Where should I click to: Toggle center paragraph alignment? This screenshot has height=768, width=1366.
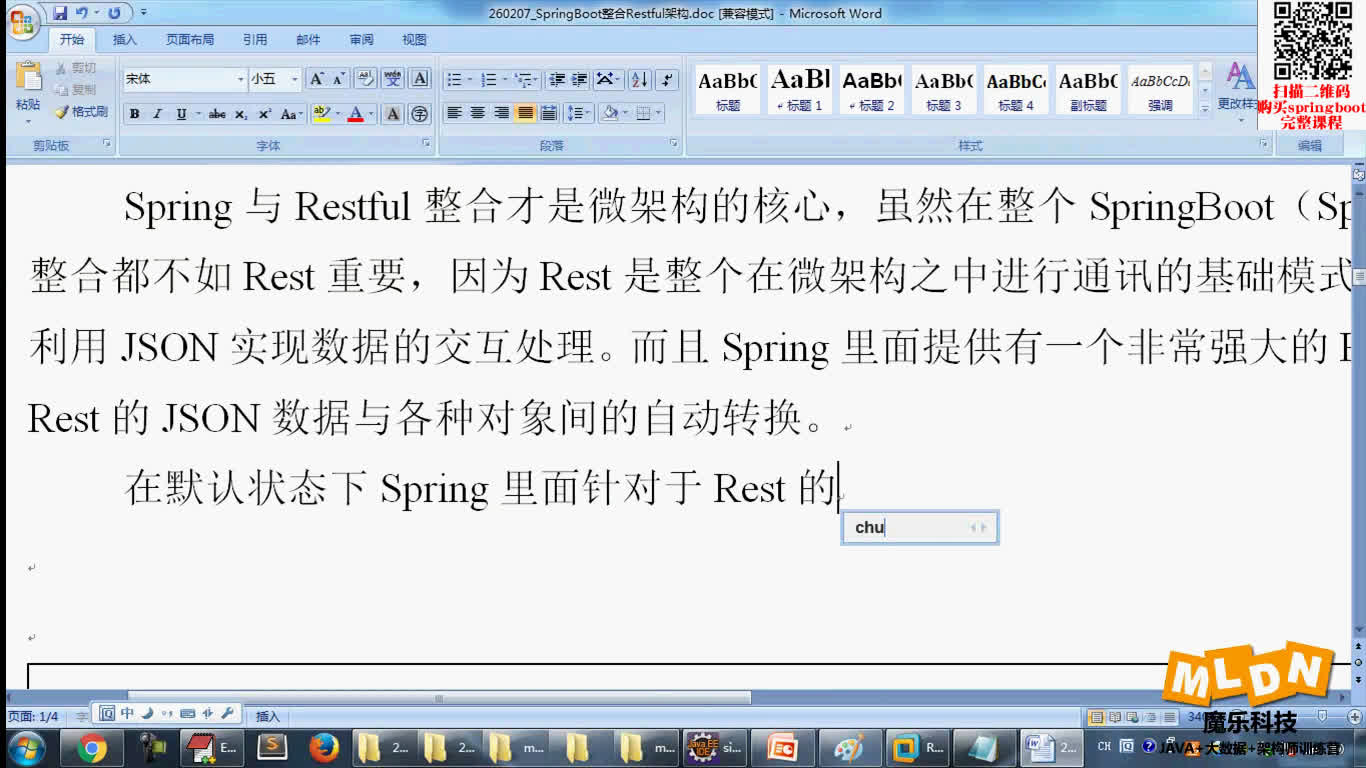[x=477, y=113]
